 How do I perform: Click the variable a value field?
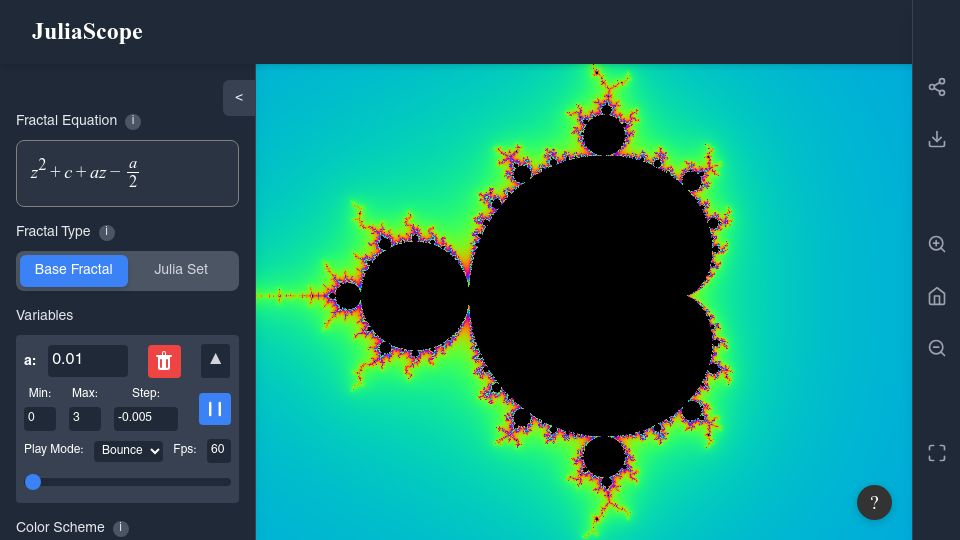88,360
